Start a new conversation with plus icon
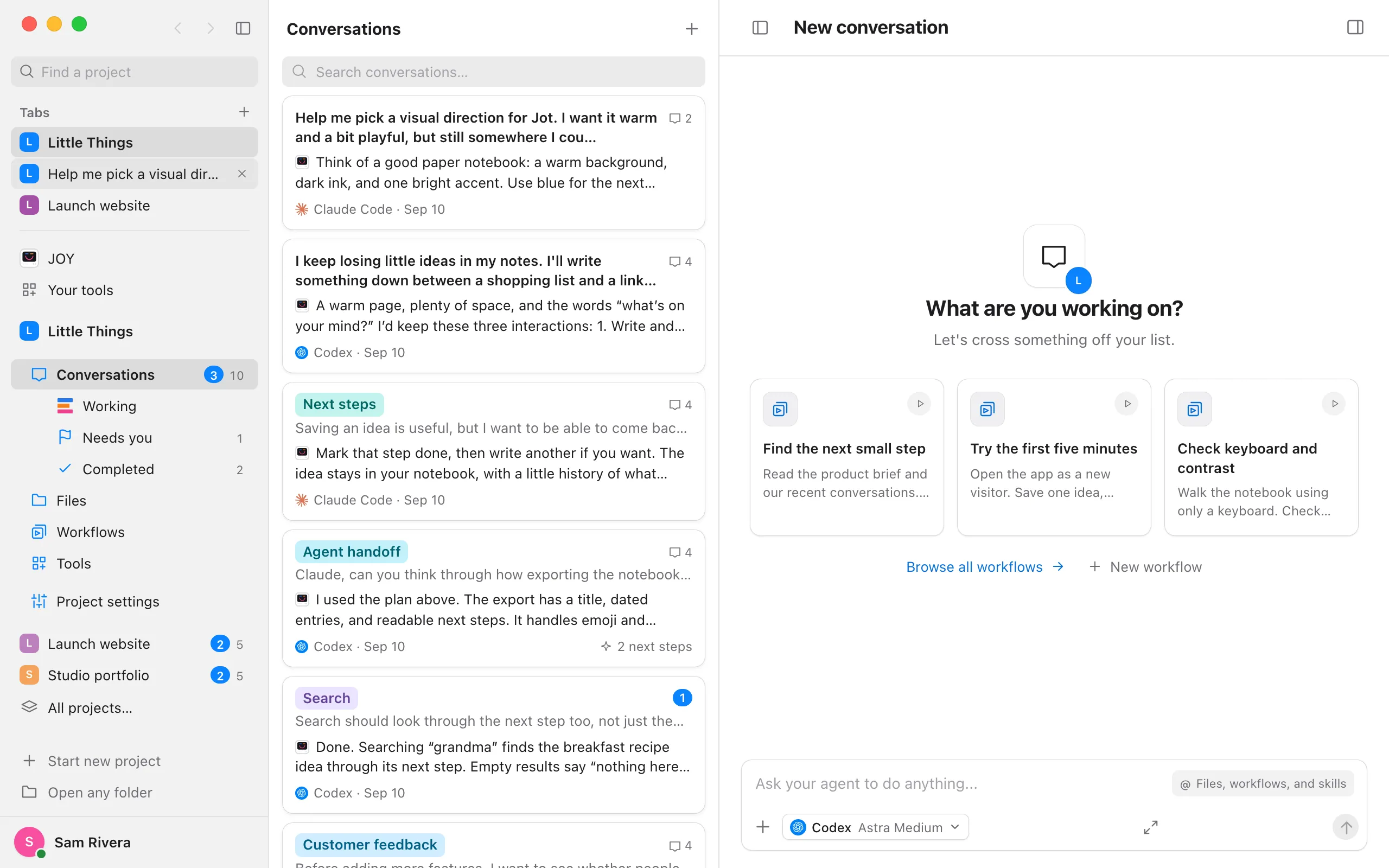Image resolution: width=1389 pixels, height=868 pixels. [692, 29]
